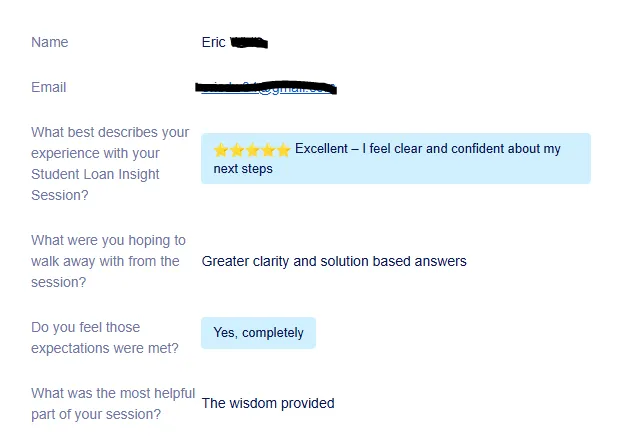Click the fourth yellow rating star
This screenshot has height=446, width=631.
pos(268,150)
